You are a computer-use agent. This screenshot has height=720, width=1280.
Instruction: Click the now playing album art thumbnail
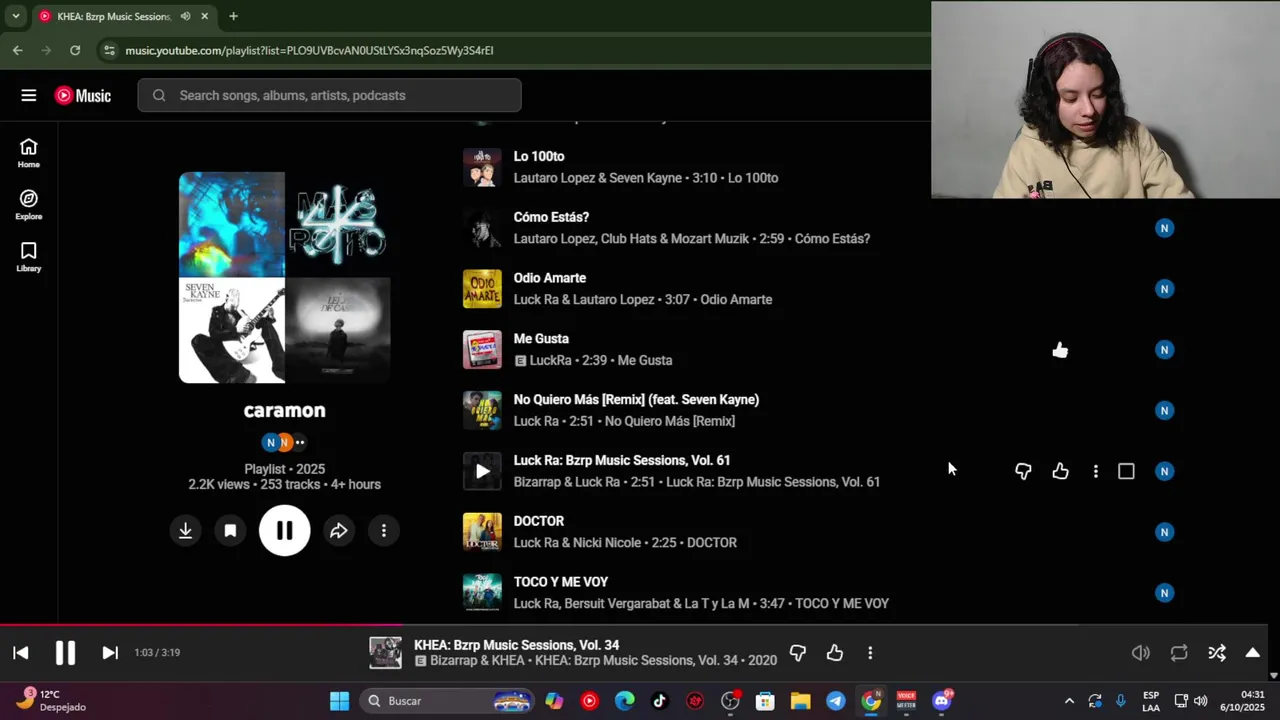pos(385,653)
